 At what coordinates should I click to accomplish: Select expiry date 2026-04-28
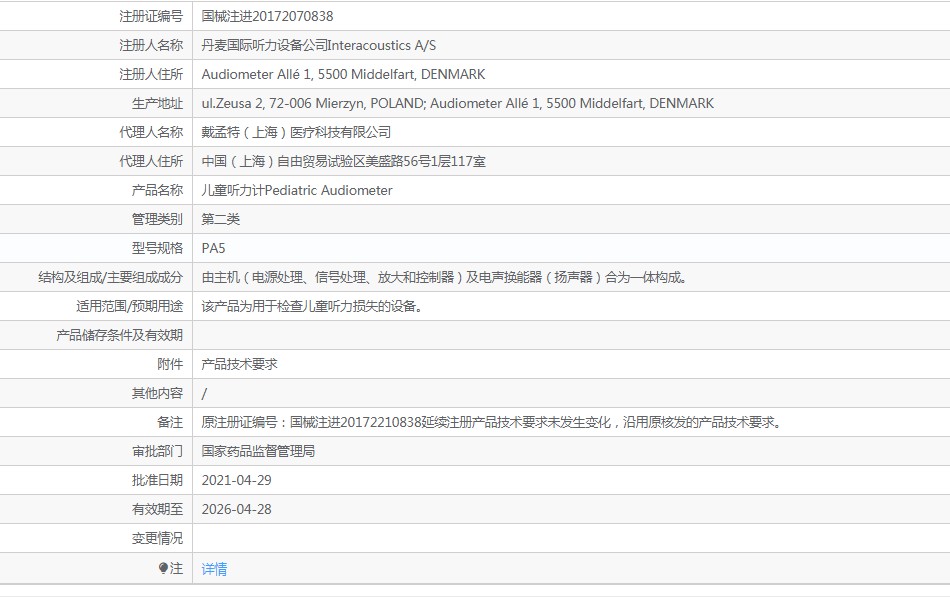tap(236, 510)
